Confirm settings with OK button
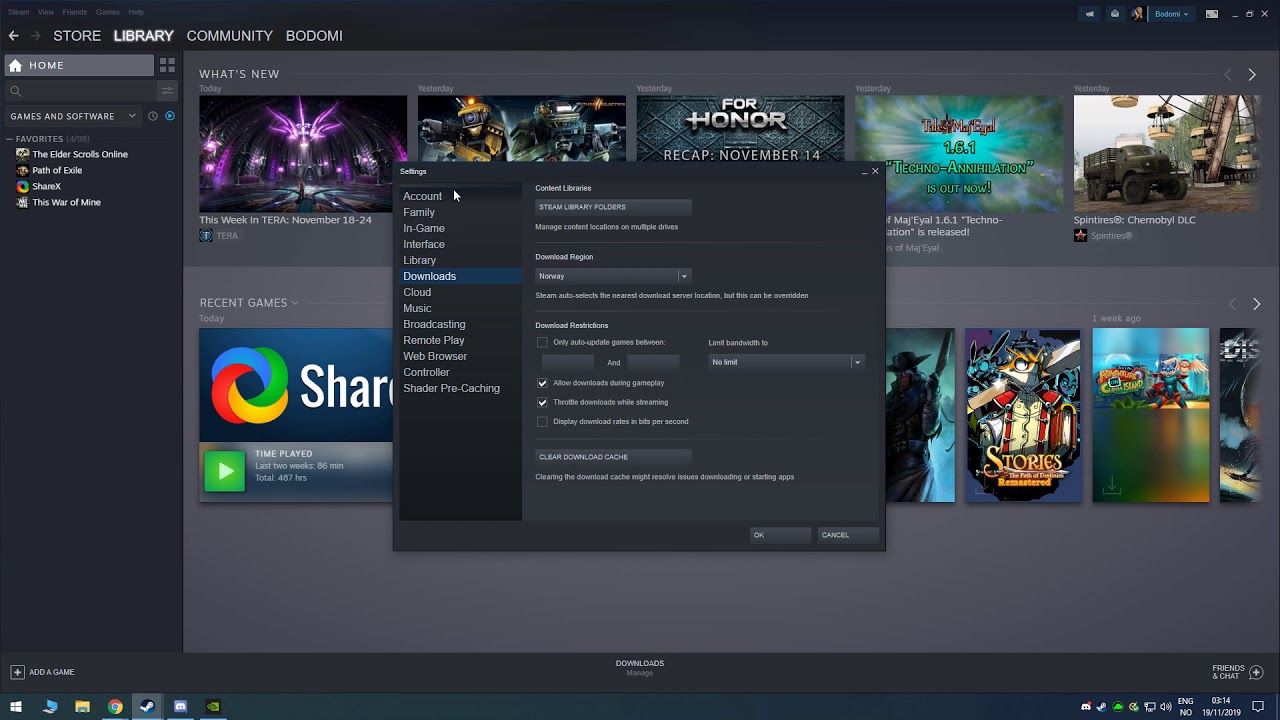 pos(781,535)
